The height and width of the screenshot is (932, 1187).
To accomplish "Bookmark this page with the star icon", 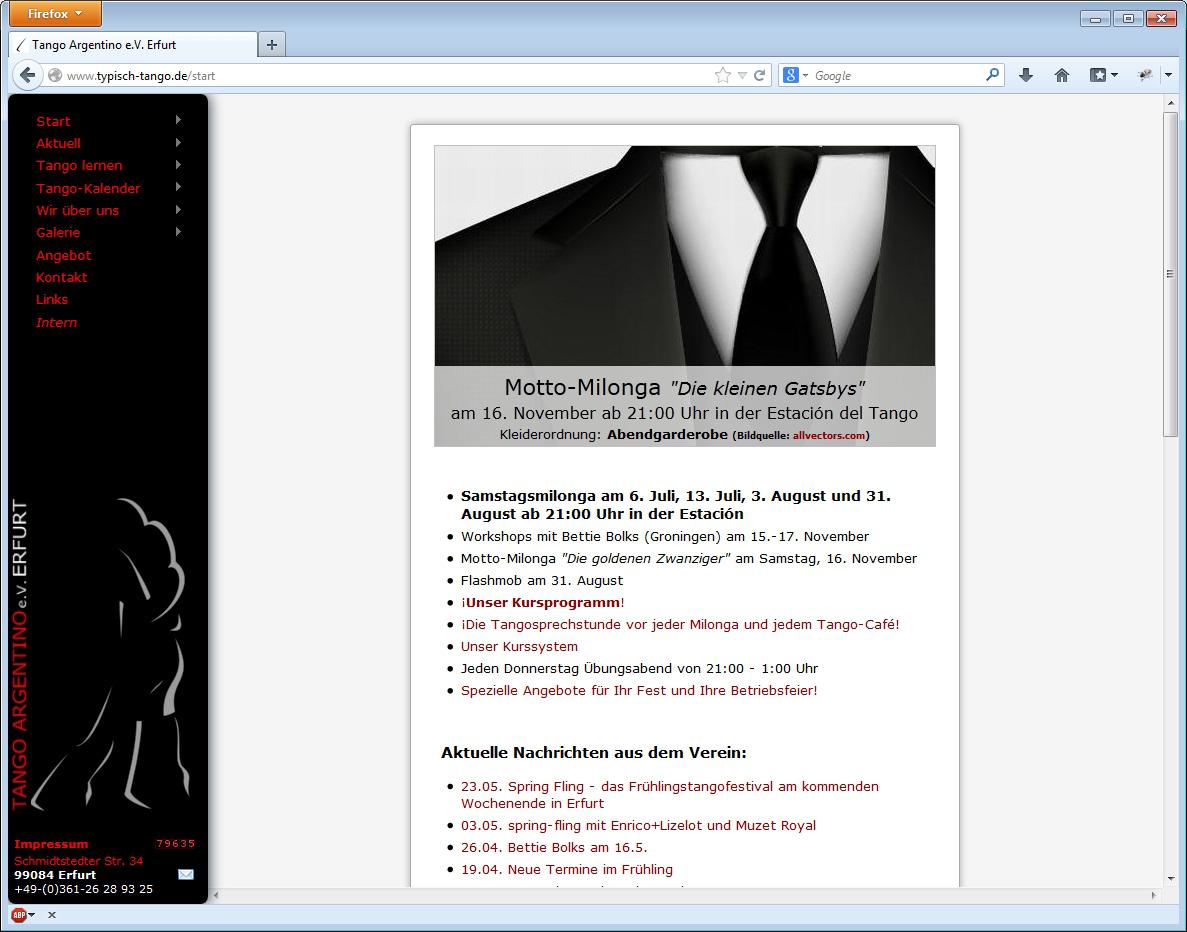I will point(722,75).
